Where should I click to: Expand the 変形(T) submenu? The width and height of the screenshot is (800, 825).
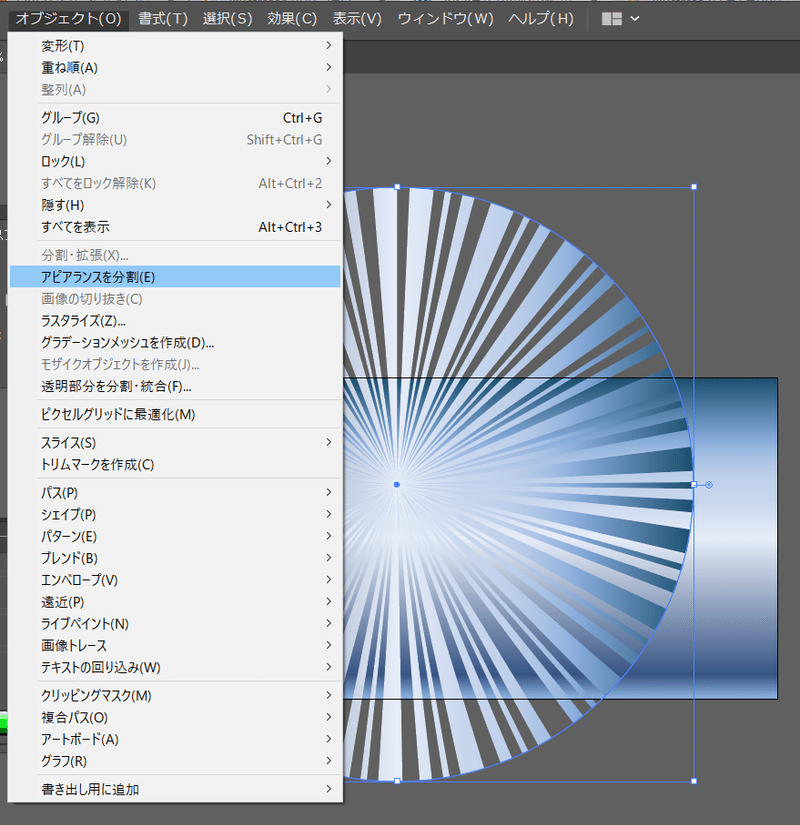coord(175,46)
